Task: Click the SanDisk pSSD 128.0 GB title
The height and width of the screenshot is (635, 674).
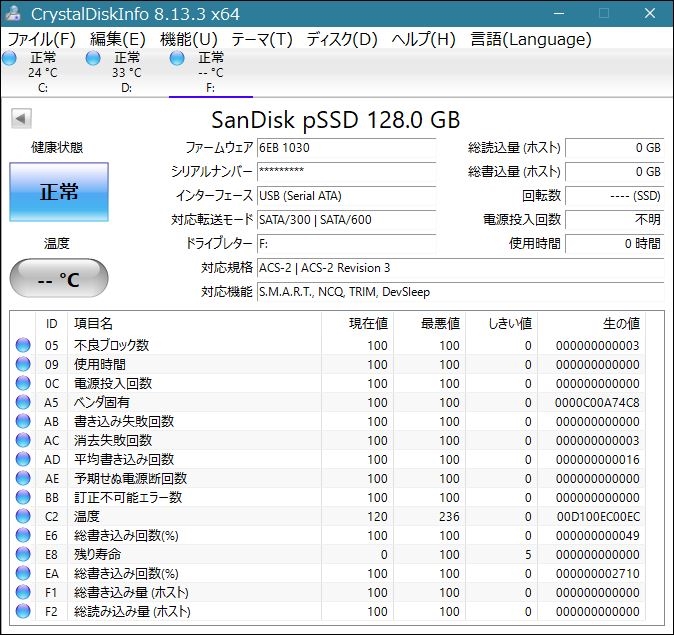Action: pos(336,120)
